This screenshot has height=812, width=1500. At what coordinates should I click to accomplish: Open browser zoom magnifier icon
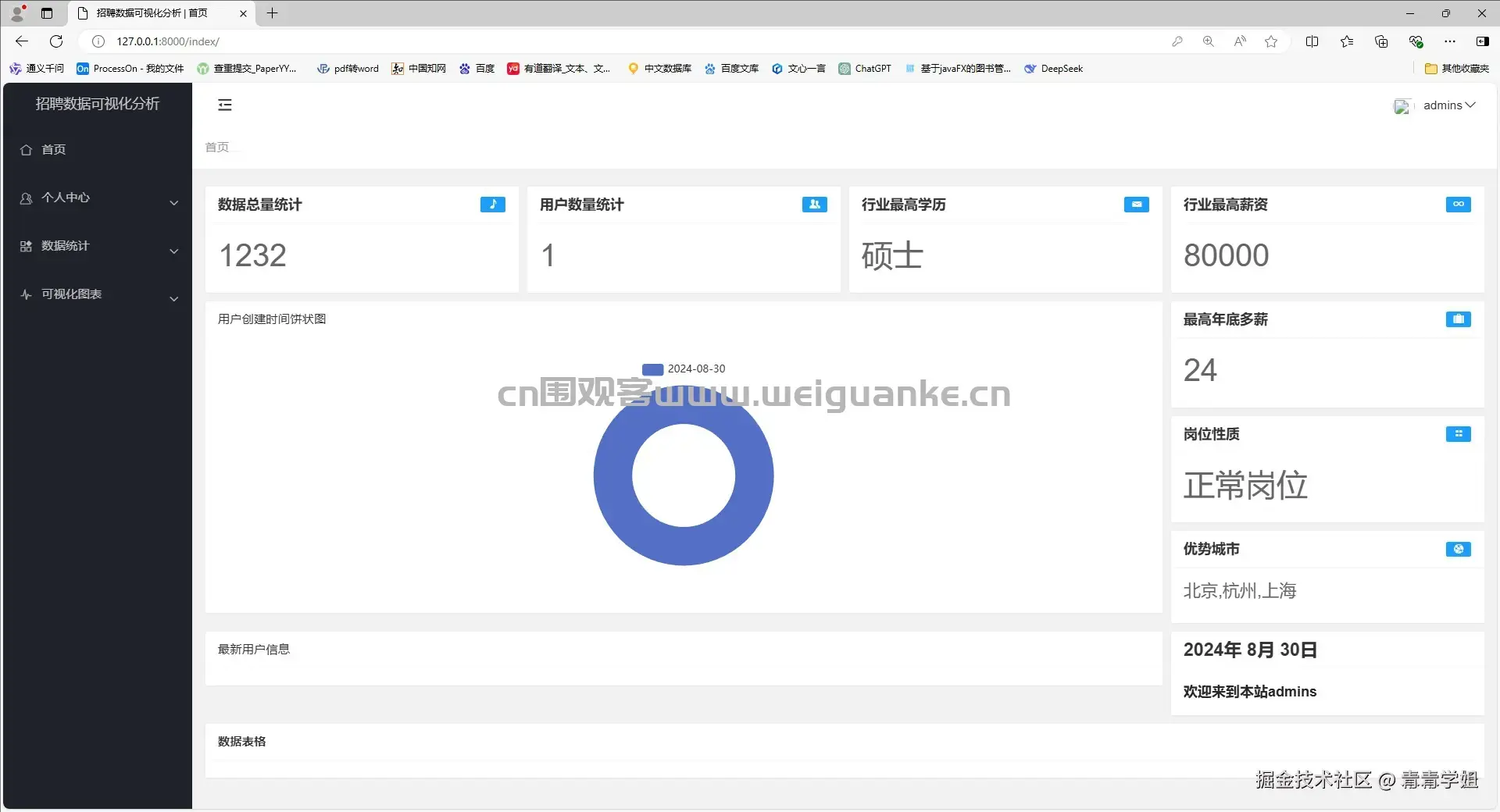point(1209,41)
